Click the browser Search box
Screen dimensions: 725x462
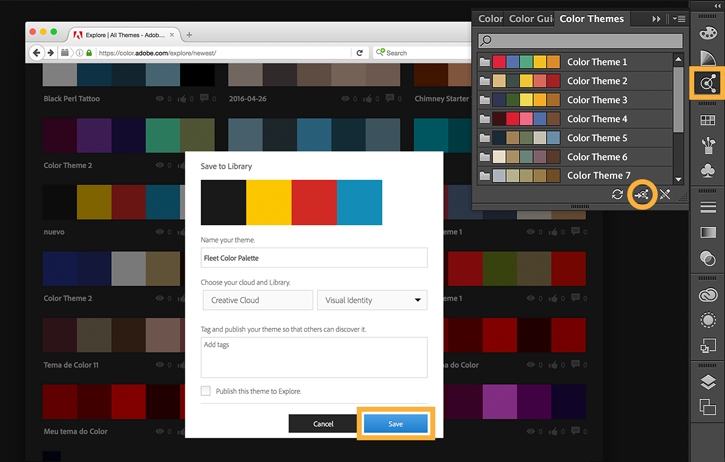point(421,53)
